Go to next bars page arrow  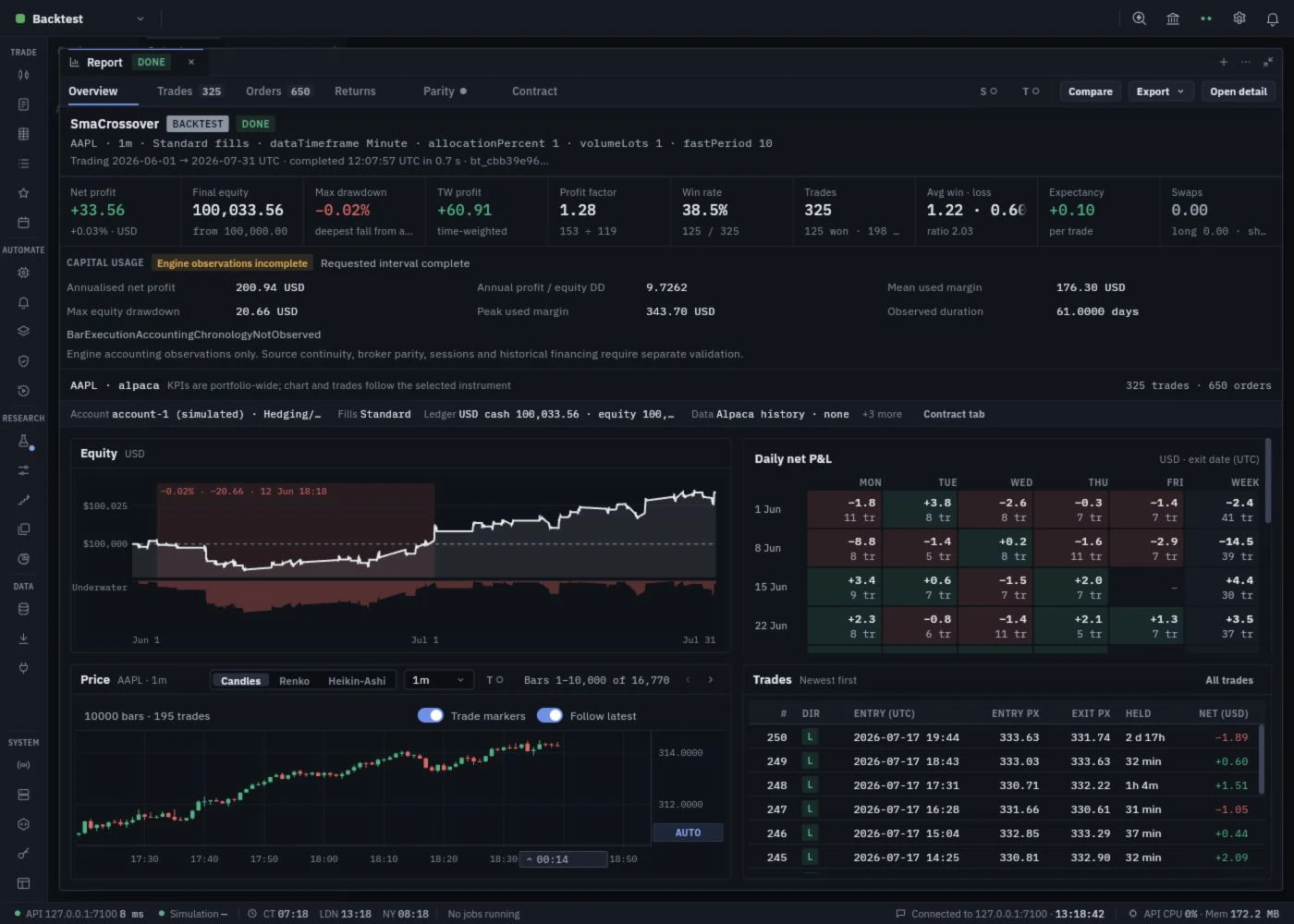711,680
